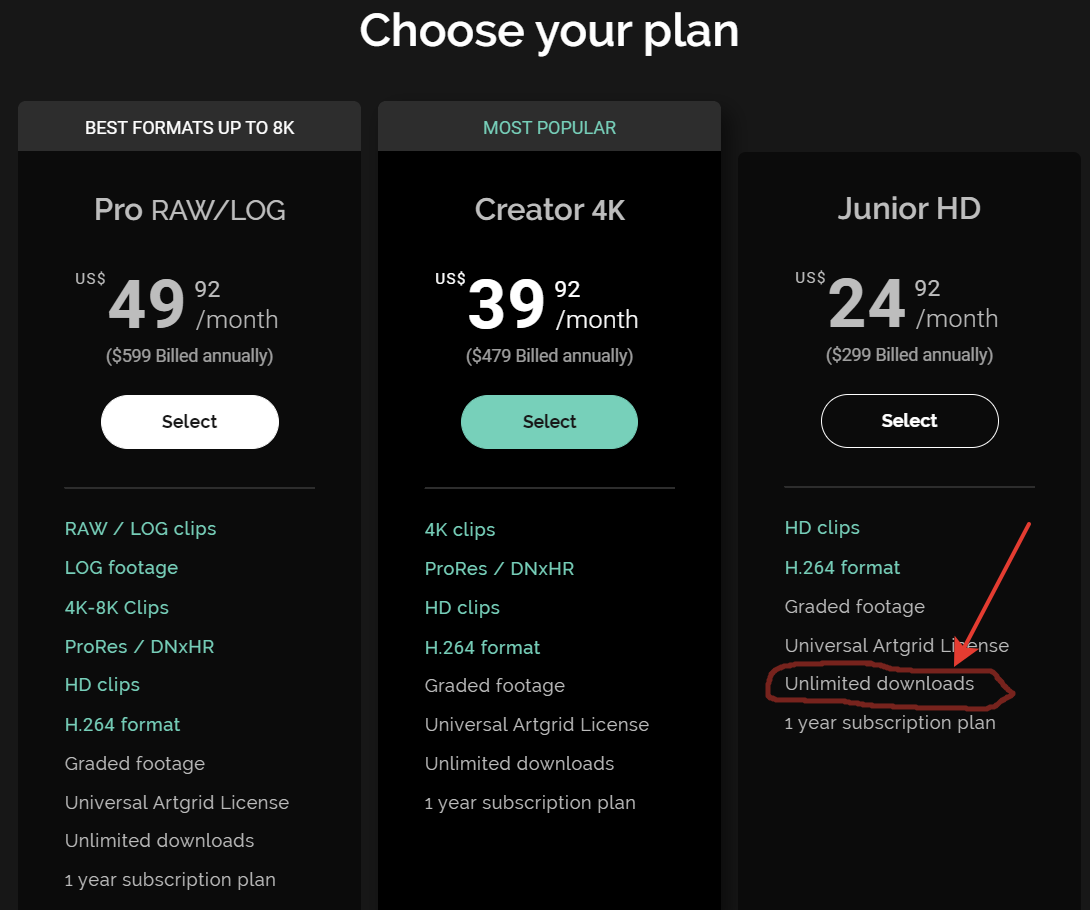Click the Choose your plan heading

click(549, 31)
